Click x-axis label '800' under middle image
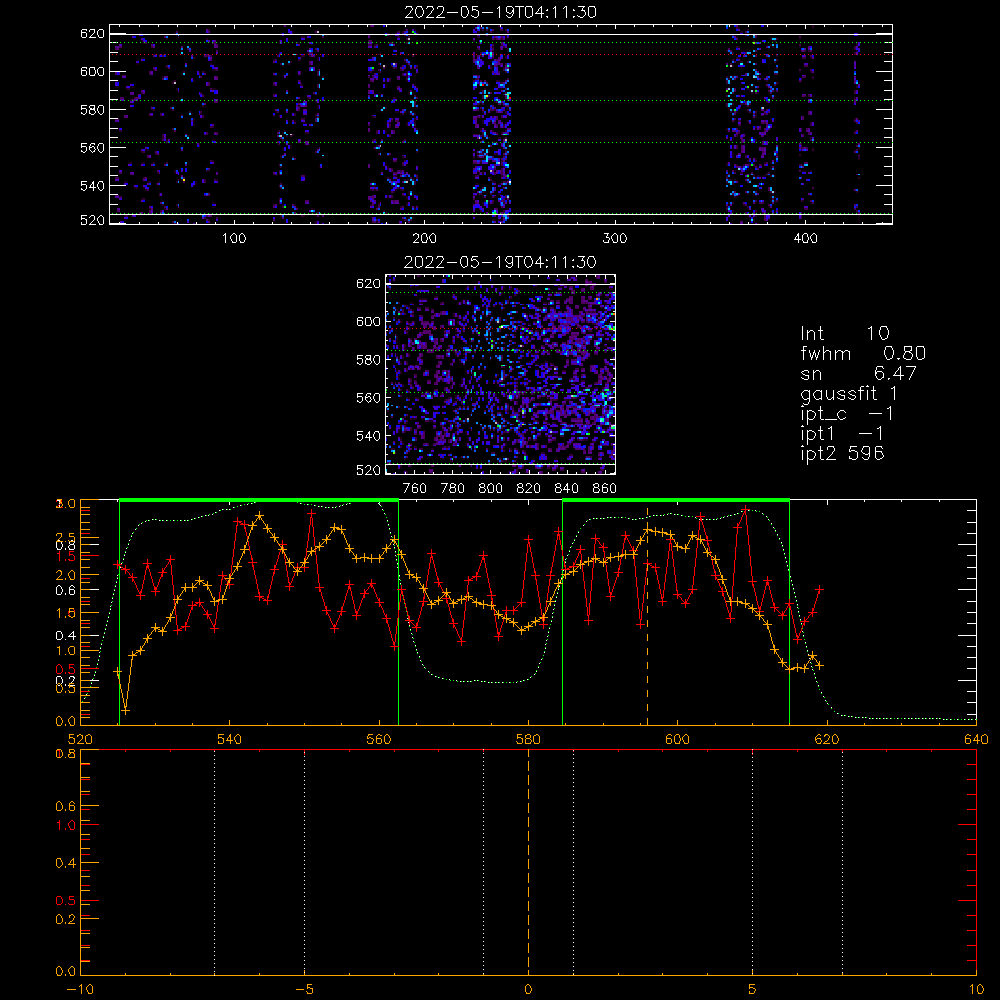 [490, 489]
